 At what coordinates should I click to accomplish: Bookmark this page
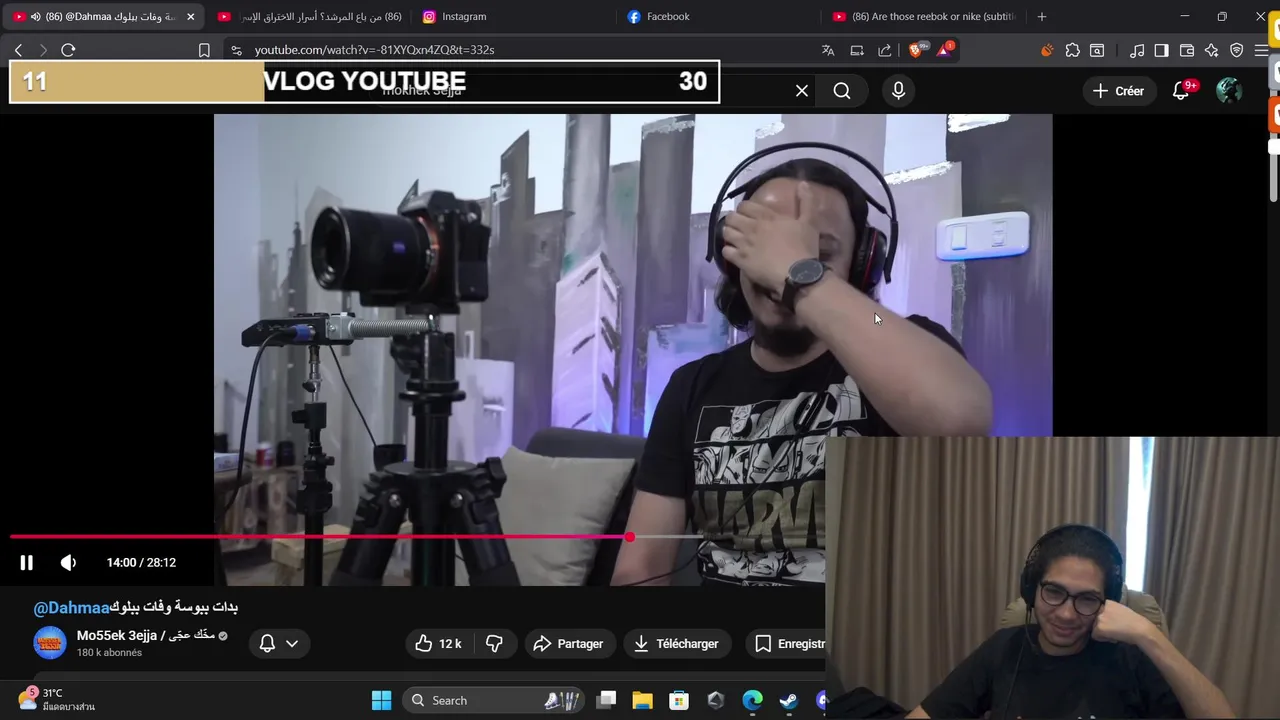point(204,50)
